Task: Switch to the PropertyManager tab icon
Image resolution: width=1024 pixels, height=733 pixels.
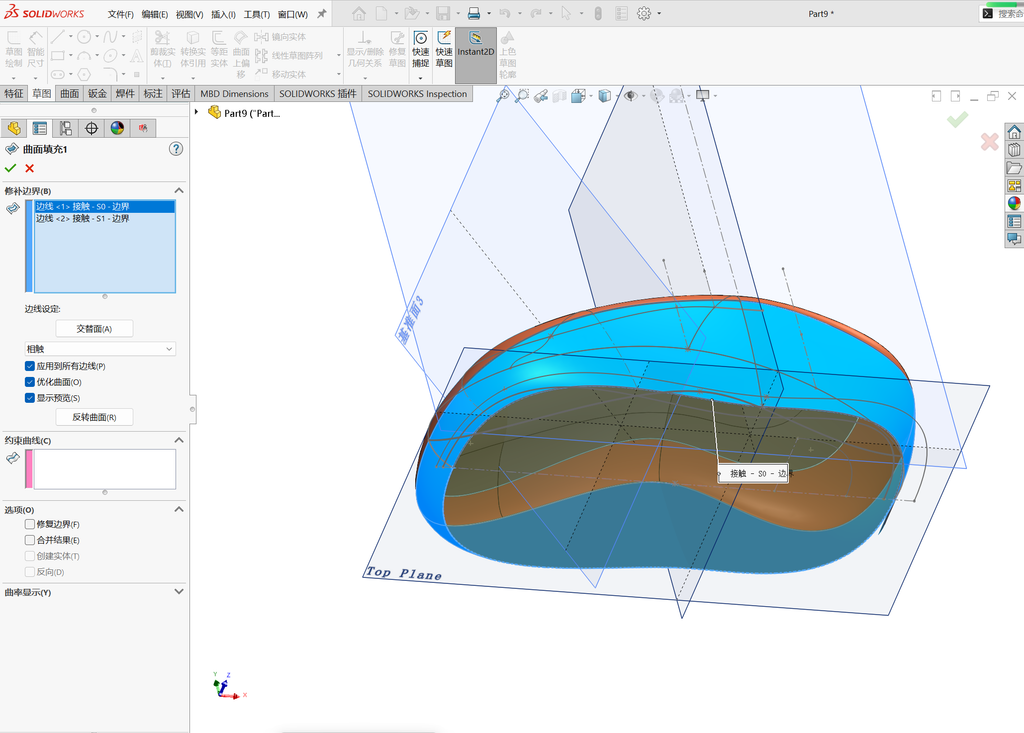Action: coord(40,128)
